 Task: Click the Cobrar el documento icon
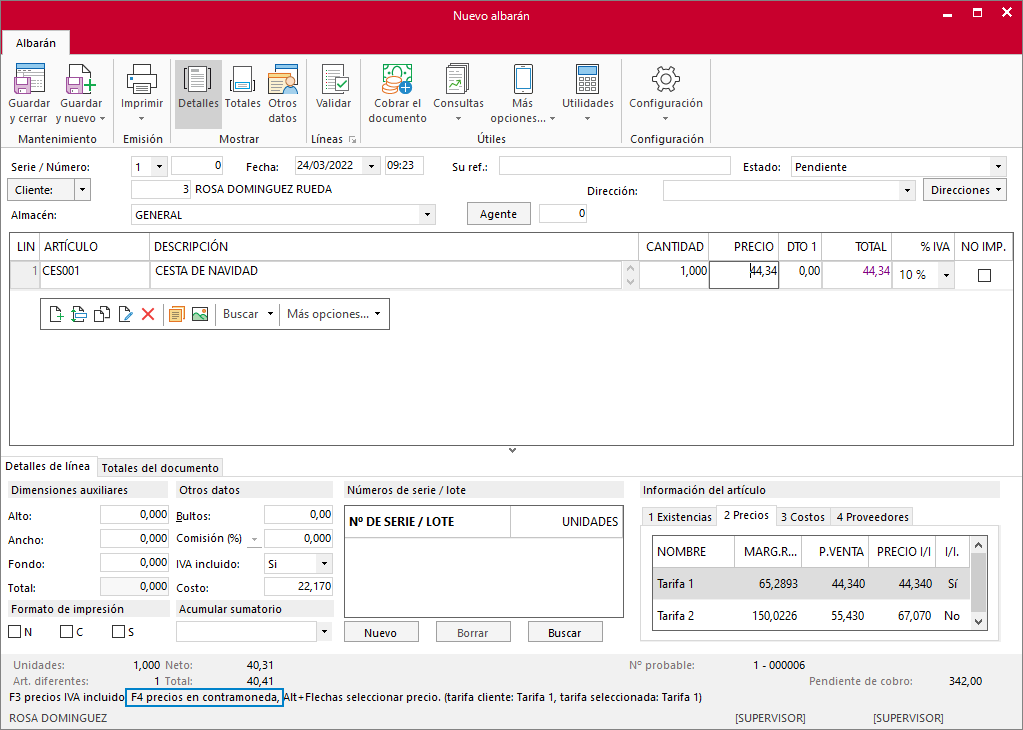397,79
